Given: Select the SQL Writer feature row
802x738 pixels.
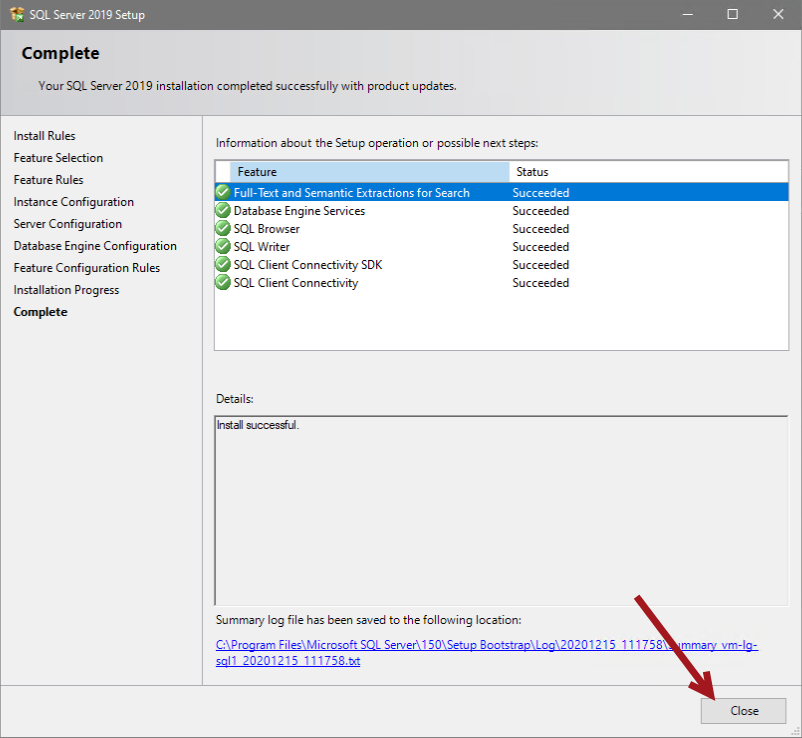Looking at the screenshot, I should point(501,246).
